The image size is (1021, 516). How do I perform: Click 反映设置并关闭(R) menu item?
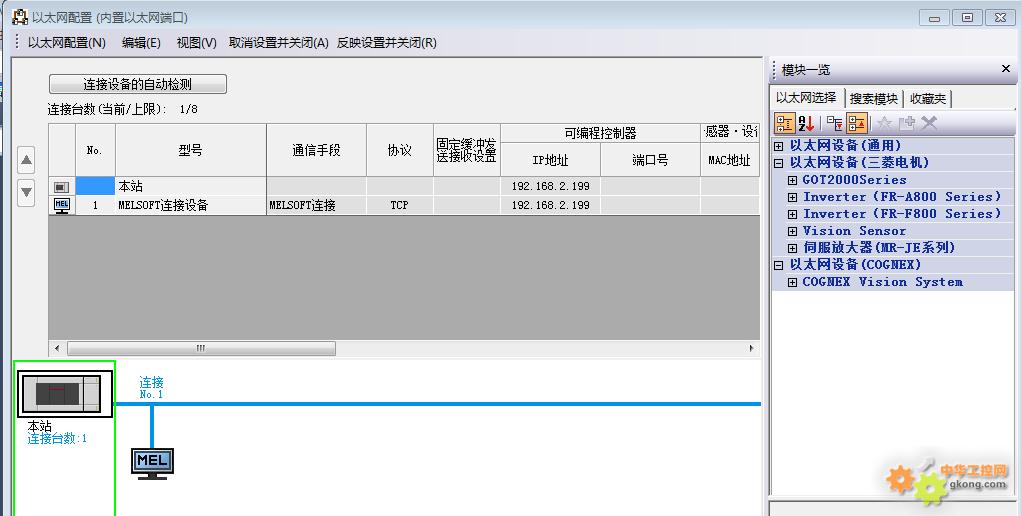(387, 43)
